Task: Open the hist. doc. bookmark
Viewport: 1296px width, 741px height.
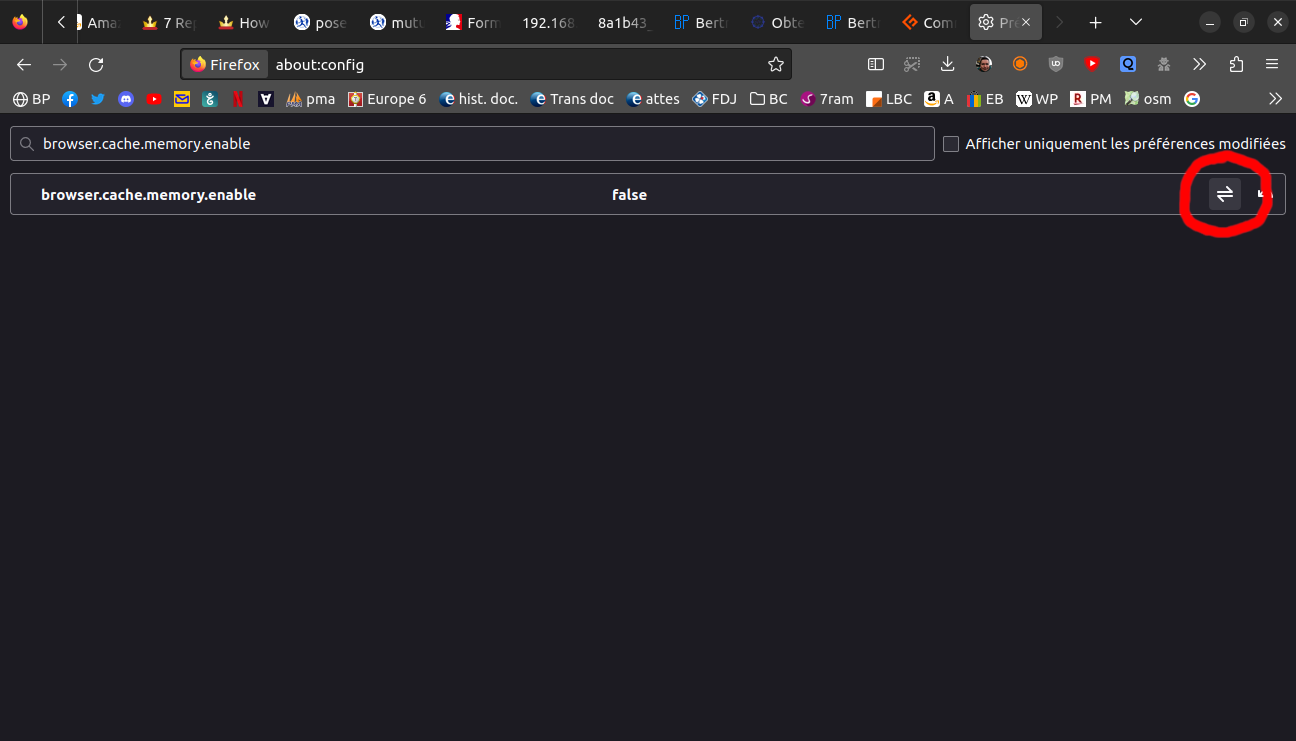Action: (479, 99)
